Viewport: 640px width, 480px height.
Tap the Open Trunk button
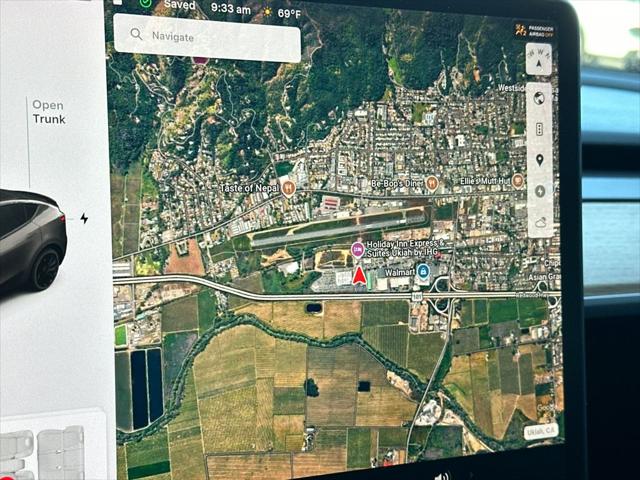(x=49, y=112)
